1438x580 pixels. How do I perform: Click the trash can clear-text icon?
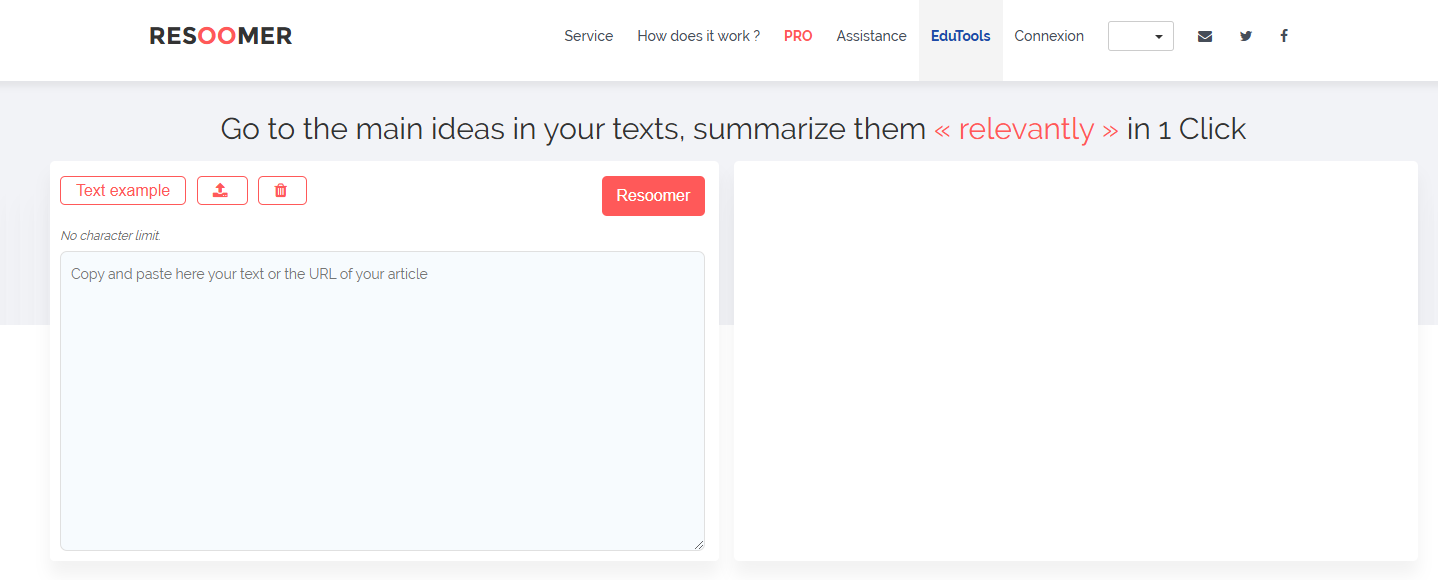tap(282, 190)
